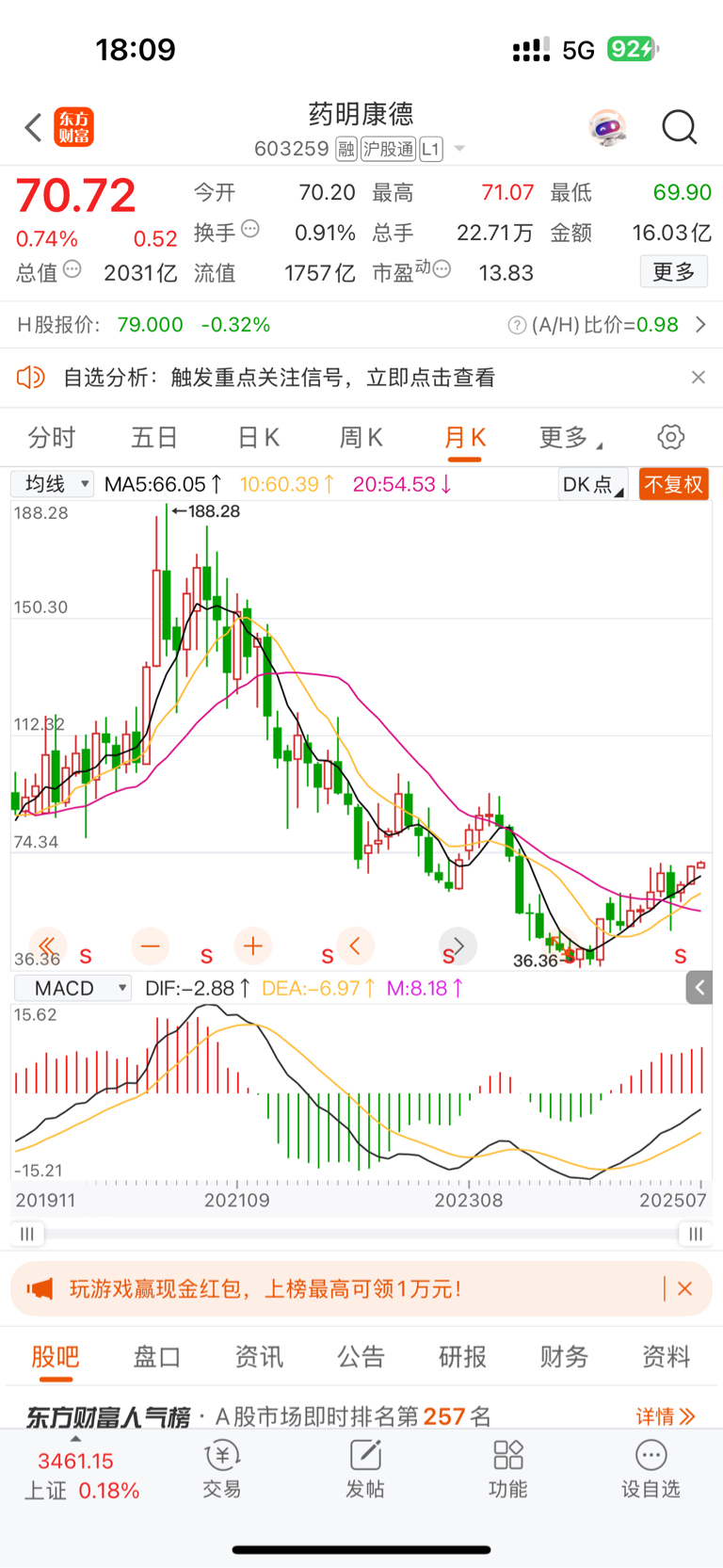Image resolution: width=723 pixels, height=1568 pixels.
Task: Toggle 不复权 price adjustment button
Action: point(673,485)
